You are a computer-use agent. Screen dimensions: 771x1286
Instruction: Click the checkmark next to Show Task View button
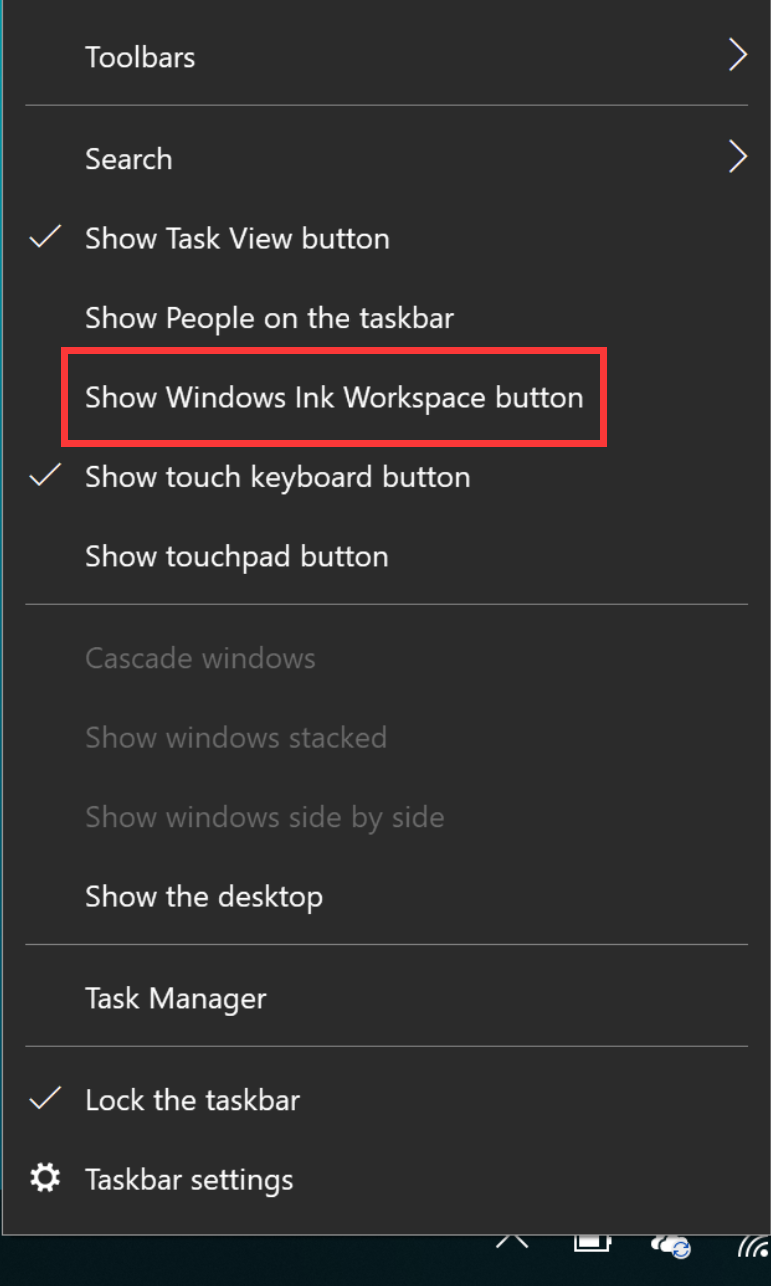click(x=44, y=237)
